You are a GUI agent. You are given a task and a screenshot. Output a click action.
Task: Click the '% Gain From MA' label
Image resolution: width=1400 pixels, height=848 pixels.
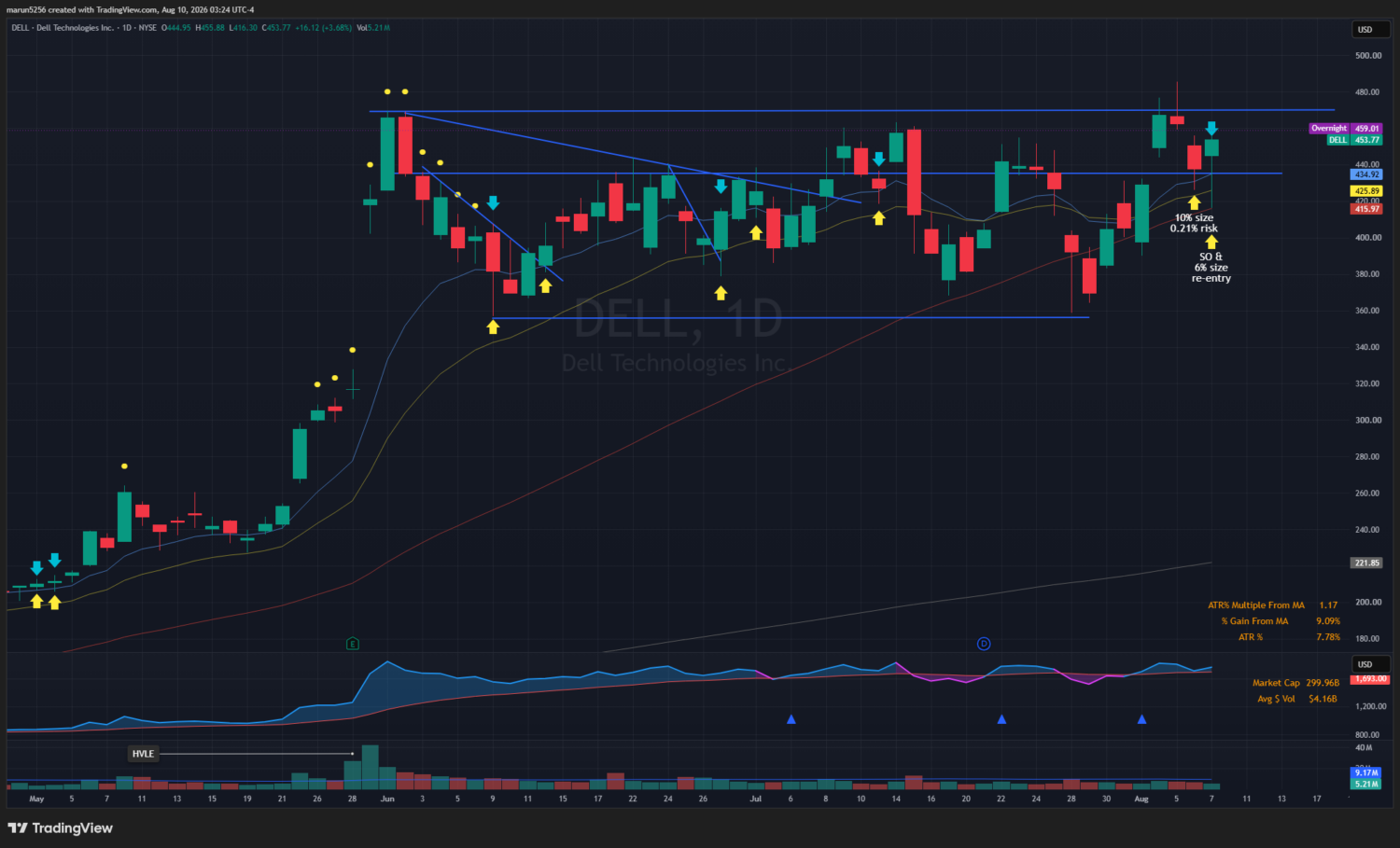pos(1254,621)
